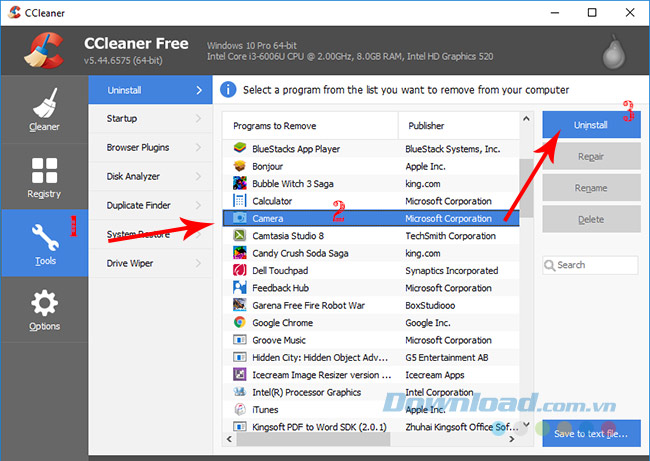Screen dimensions: 650x461
Task: Click the list scroll-up arrow
Action: pyautogui.click(x=526, y=119)
